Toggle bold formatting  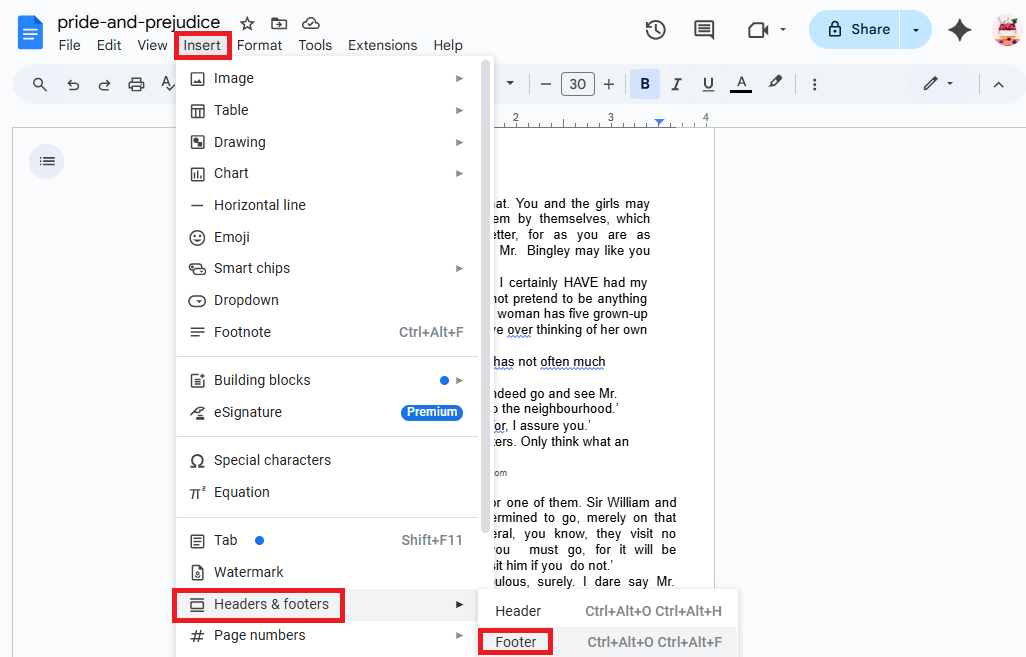coord(644,84)
